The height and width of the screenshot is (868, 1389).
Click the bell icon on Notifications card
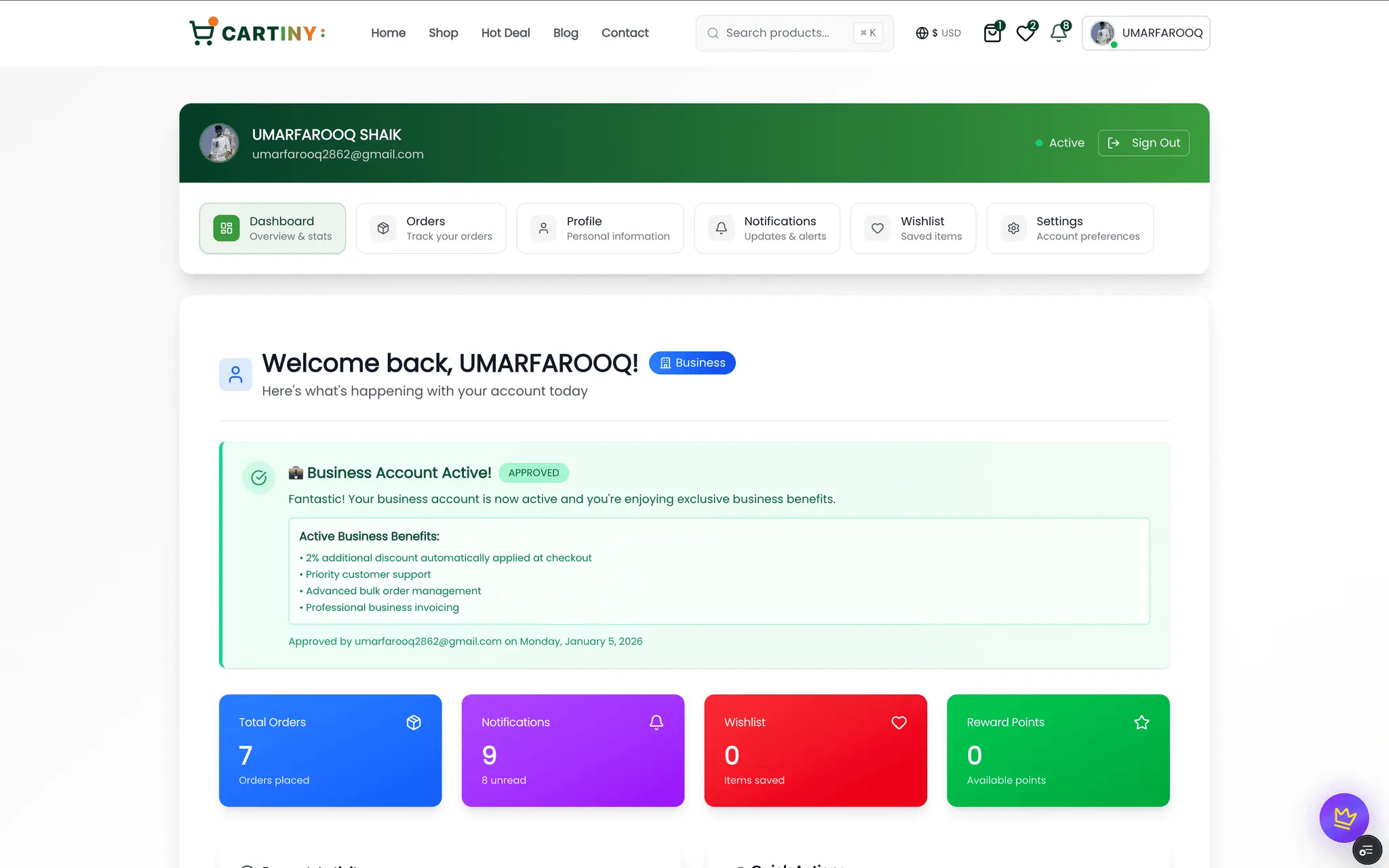(x=657, y=723)
